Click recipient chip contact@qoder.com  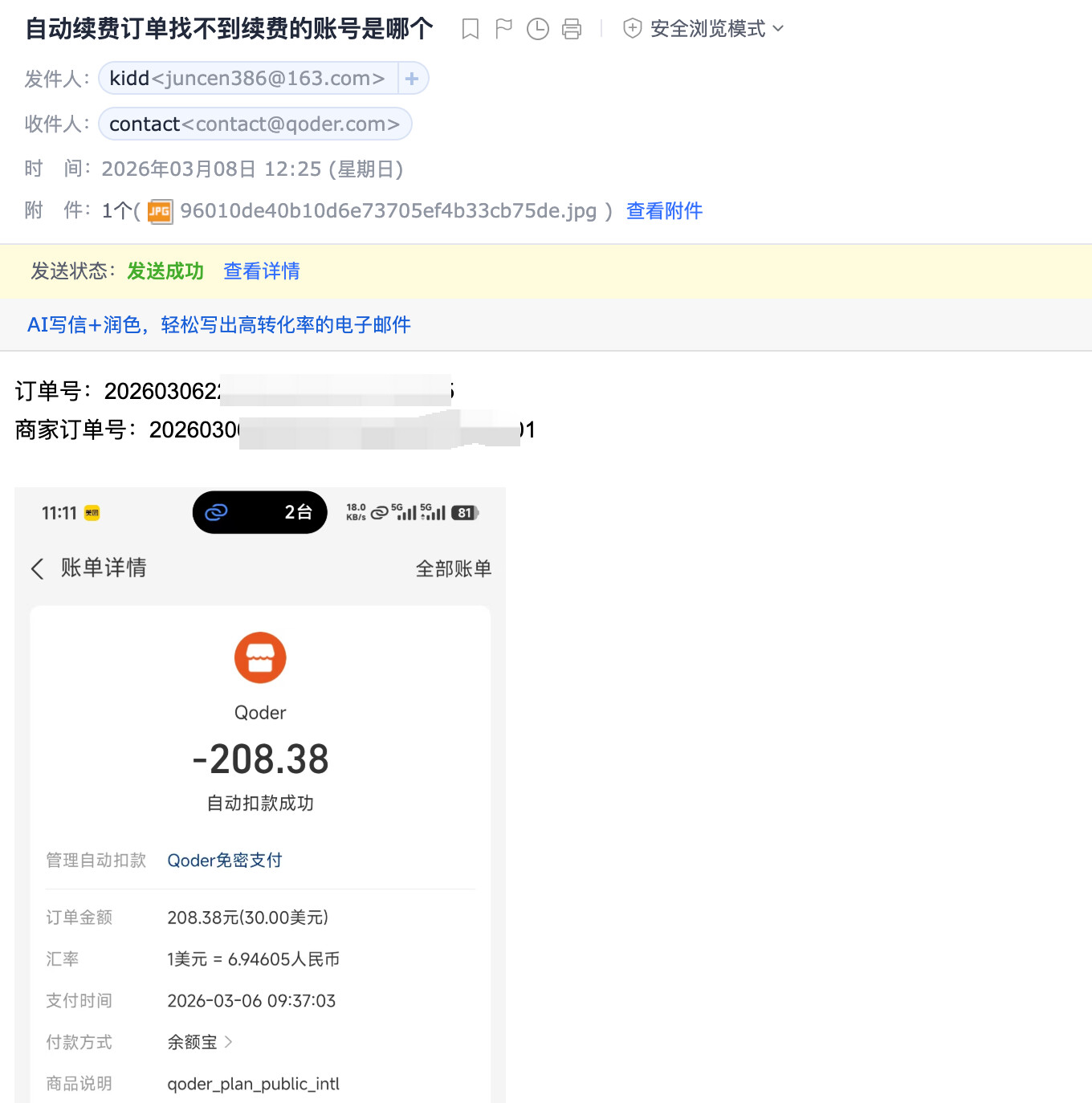click(x=255, y=124)
